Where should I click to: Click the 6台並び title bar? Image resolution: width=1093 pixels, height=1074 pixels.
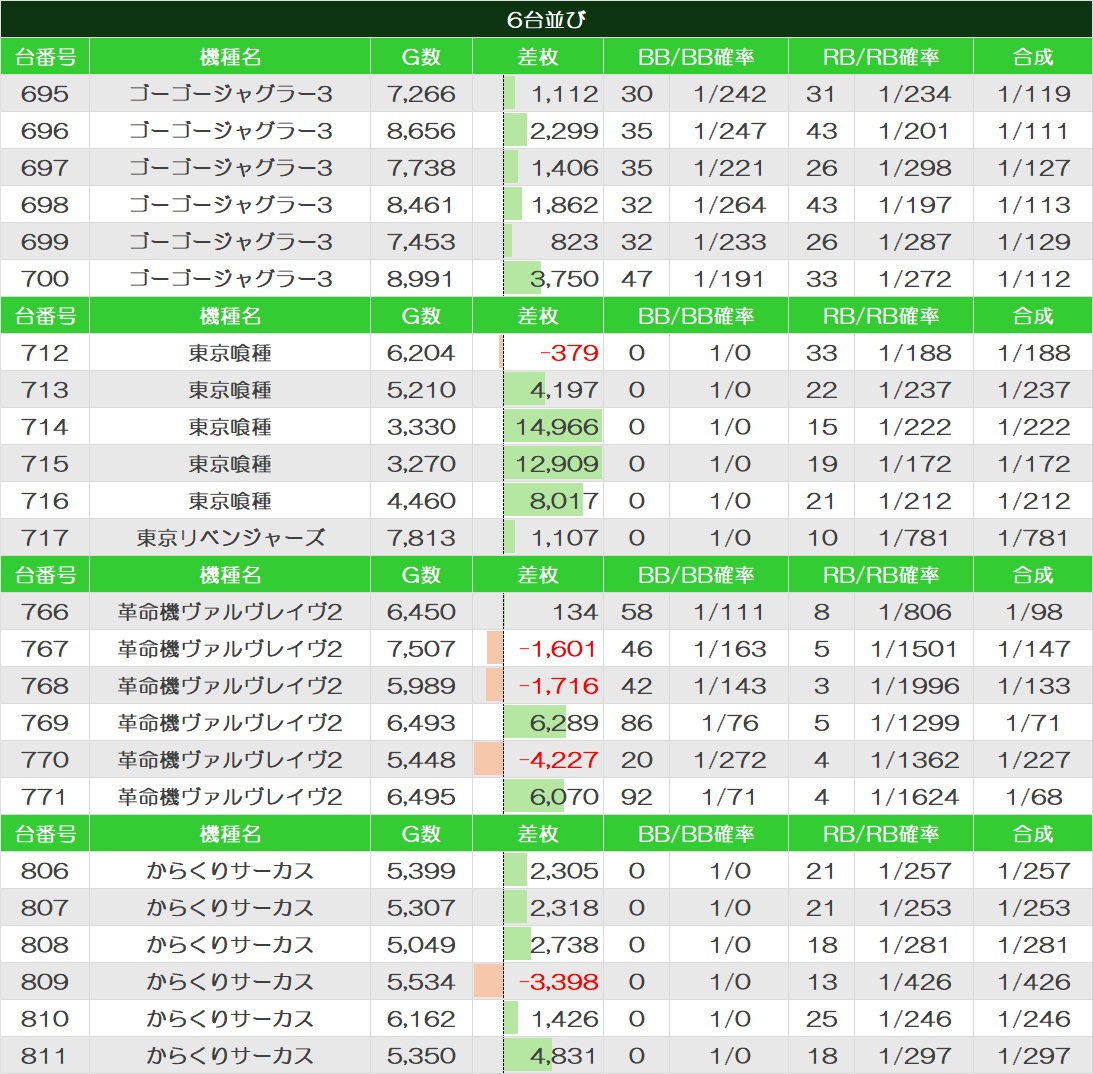pyautogui.click(x=546, y=19)
